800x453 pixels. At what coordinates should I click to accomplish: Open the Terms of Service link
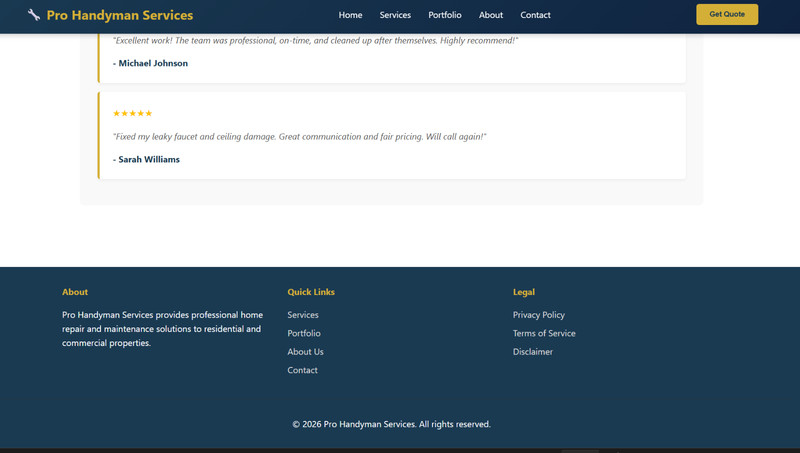coord(544,333)
